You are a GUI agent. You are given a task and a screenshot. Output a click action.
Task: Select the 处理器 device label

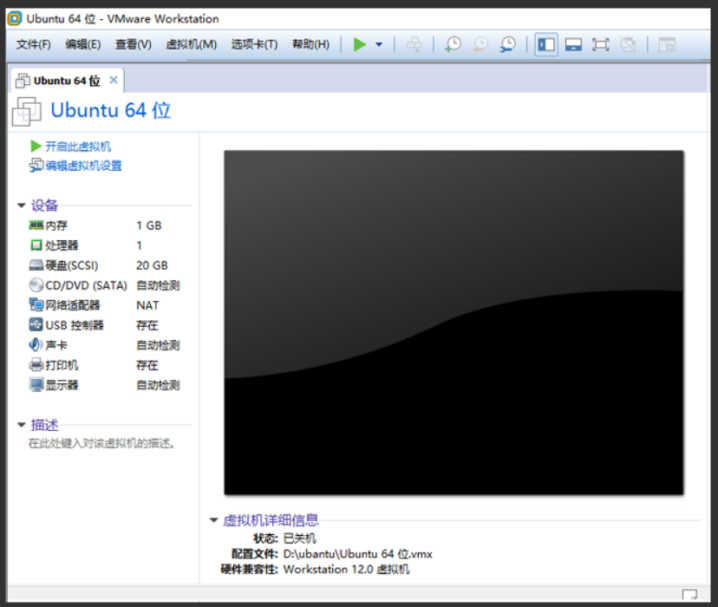[x=62, y=246]
